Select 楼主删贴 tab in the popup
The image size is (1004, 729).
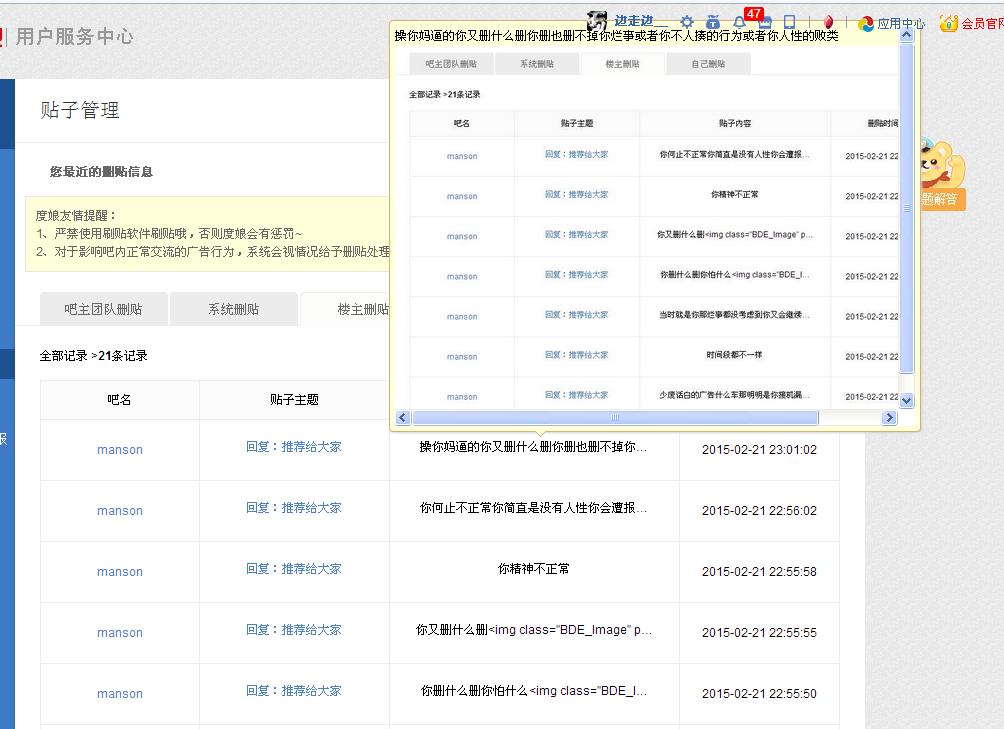622,63
